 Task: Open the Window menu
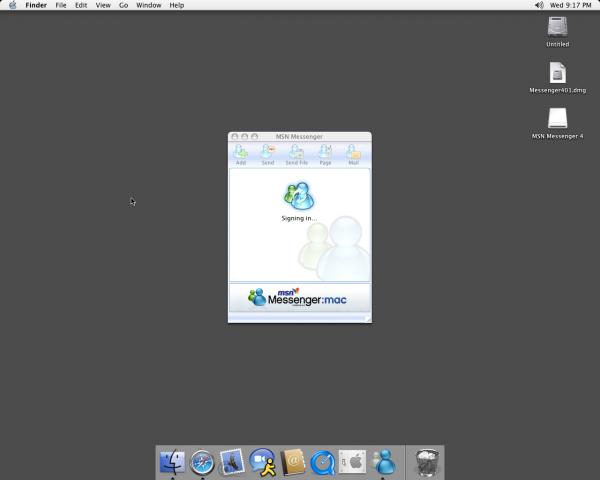coord(148,5)
